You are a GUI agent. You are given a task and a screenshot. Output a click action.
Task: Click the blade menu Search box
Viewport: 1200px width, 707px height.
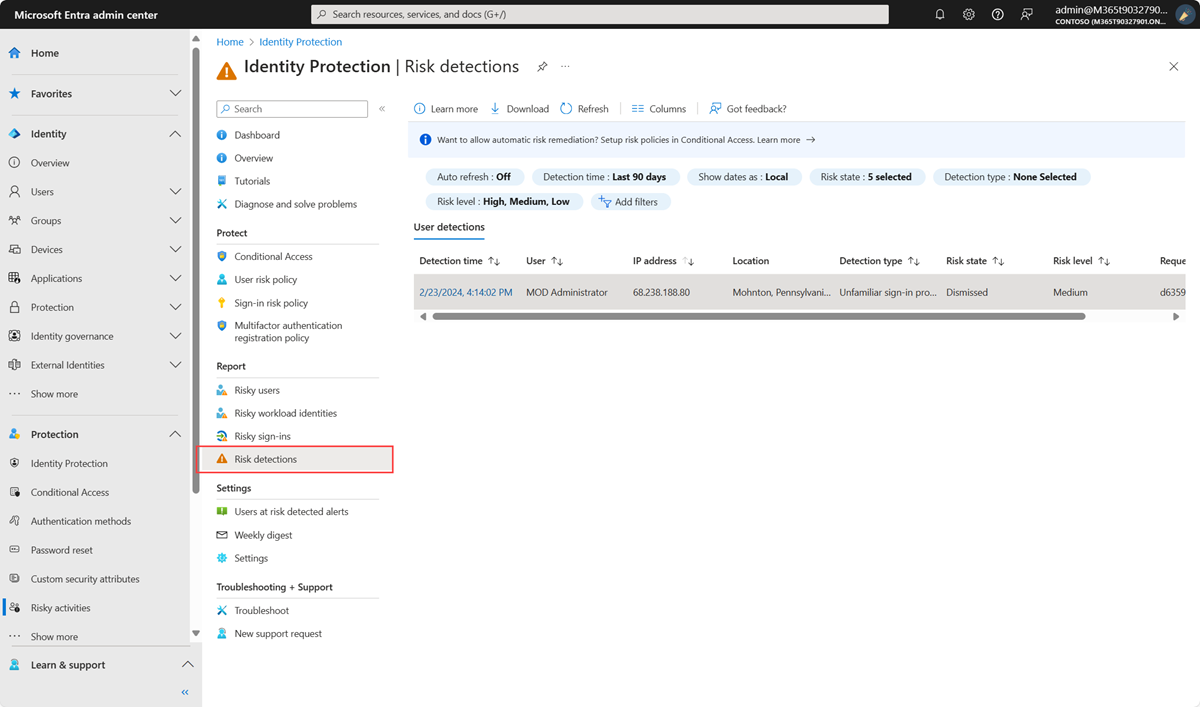292,109
